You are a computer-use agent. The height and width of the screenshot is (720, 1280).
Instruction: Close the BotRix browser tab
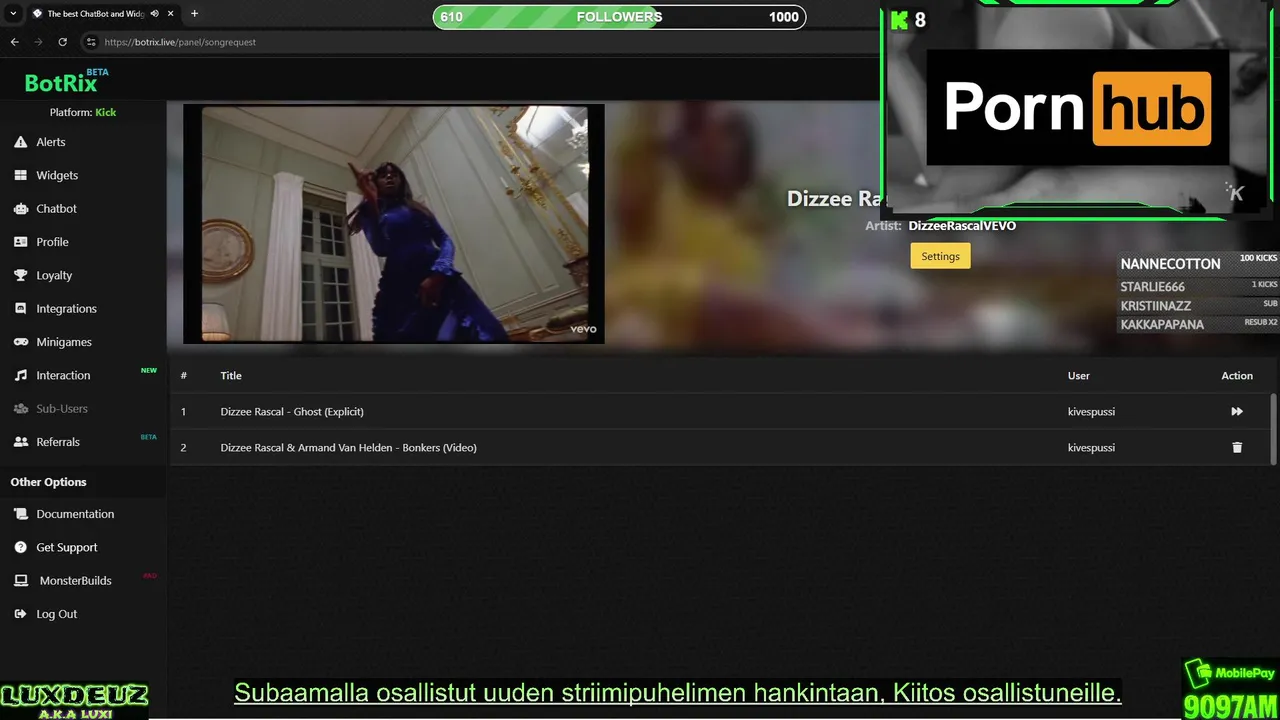point(172,14)
